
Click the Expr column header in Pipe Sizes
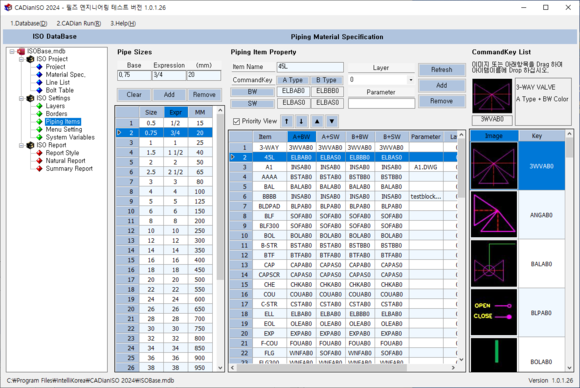point(175,112)
